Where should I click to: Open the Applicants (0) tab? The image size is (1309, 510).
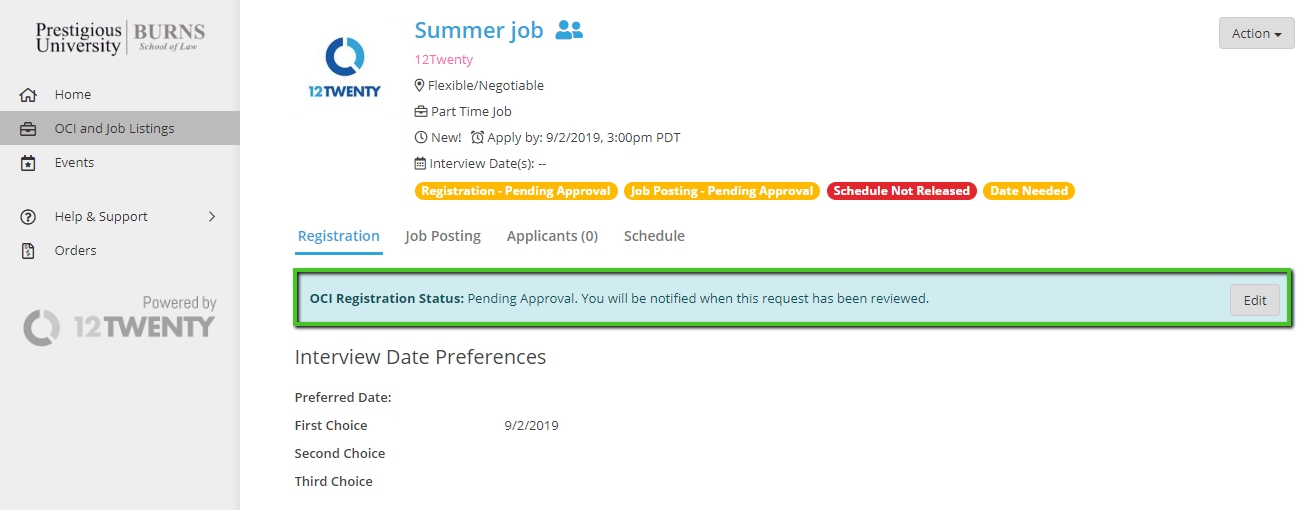point(552,236)
